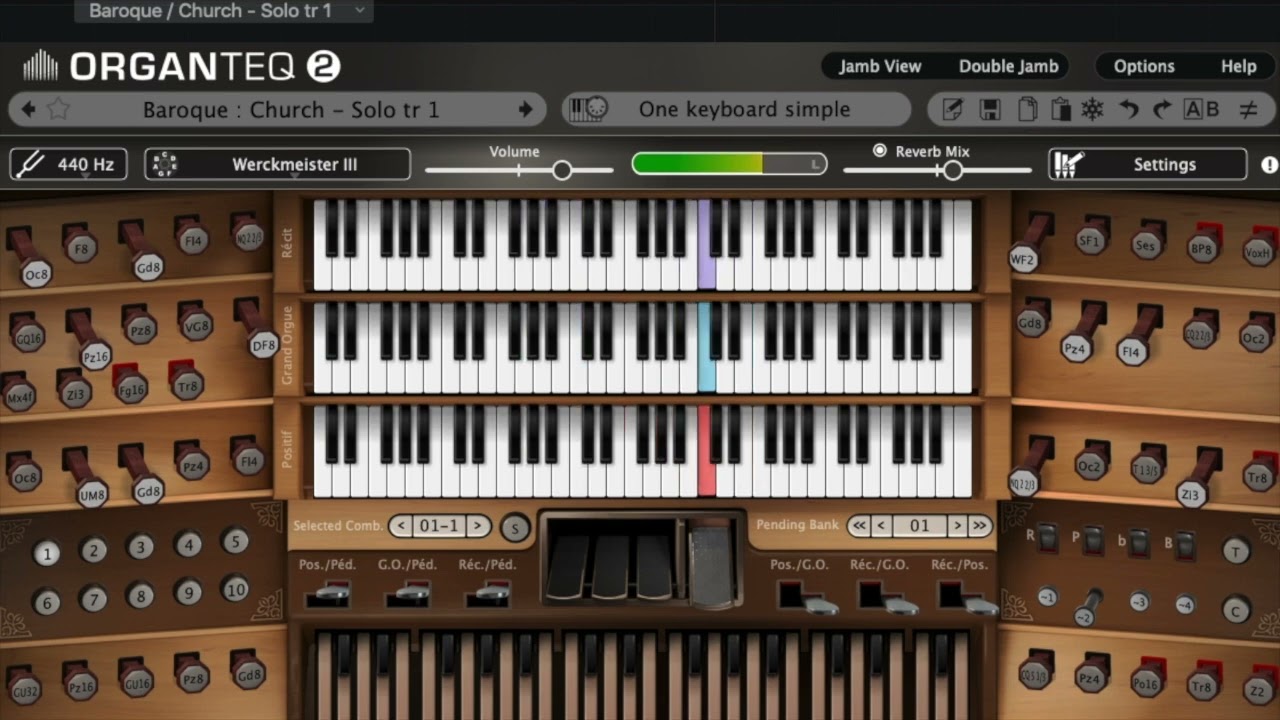Click the round T button
The height and width of the screenshot is (720, 1280).
[1236, 550]
